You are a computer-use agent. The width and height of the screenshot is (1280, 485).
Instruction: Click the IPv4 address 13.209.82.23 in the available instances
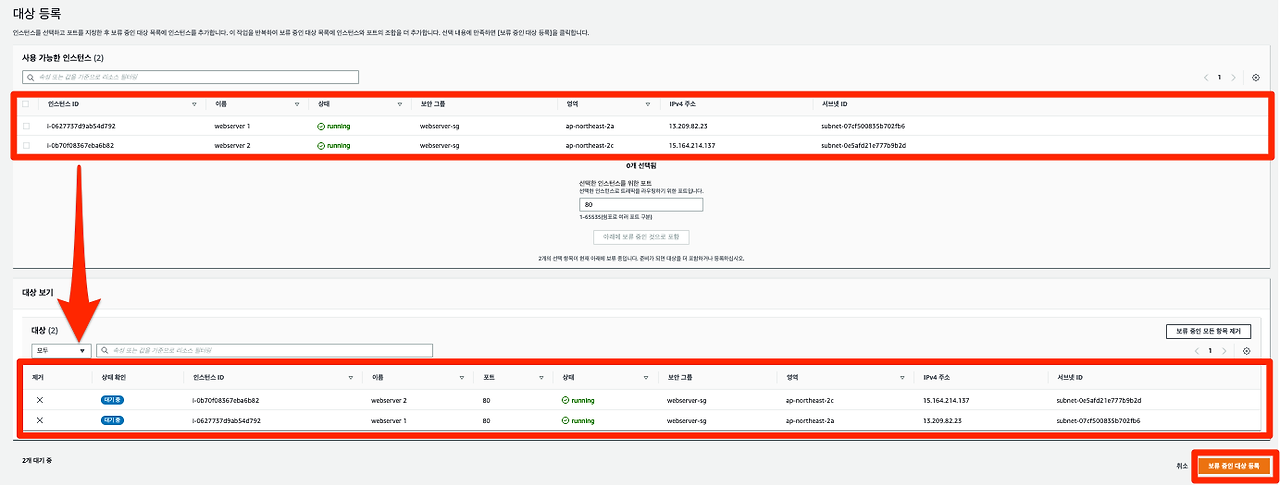tap(688, 127)
